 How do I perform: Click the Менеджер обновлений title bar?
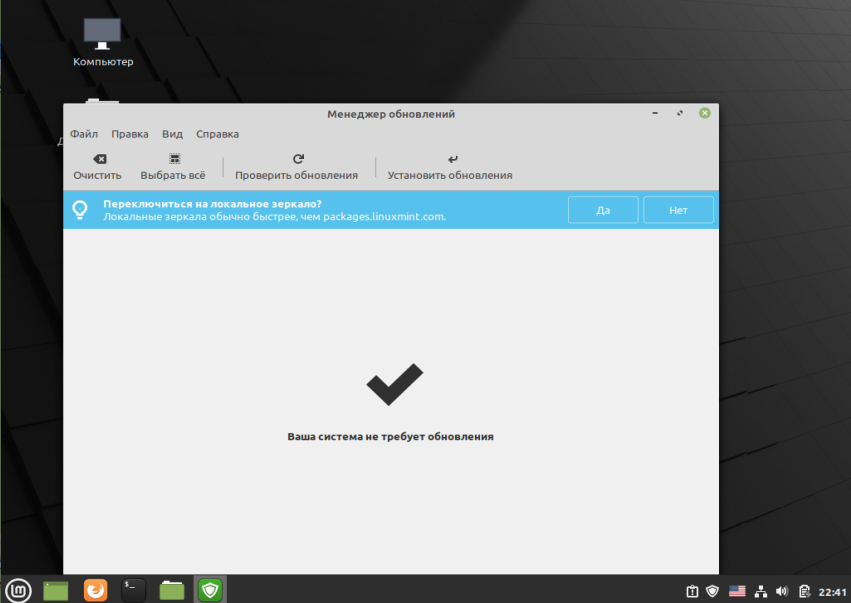[391, 114]
